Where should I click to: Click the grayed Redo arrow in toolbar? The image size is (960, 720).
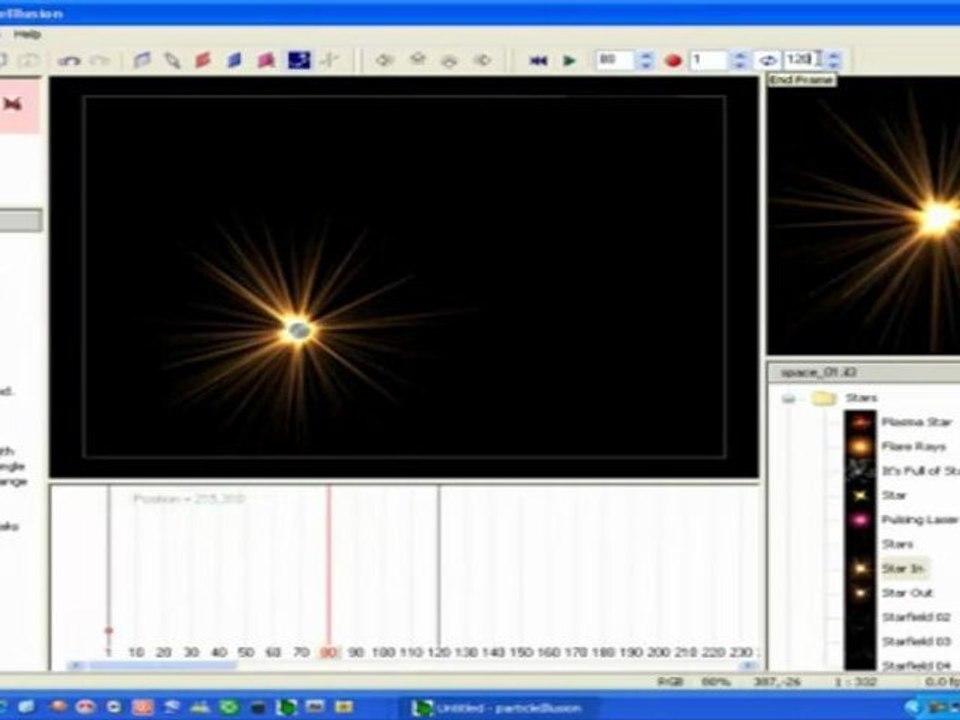coord(101,61)
